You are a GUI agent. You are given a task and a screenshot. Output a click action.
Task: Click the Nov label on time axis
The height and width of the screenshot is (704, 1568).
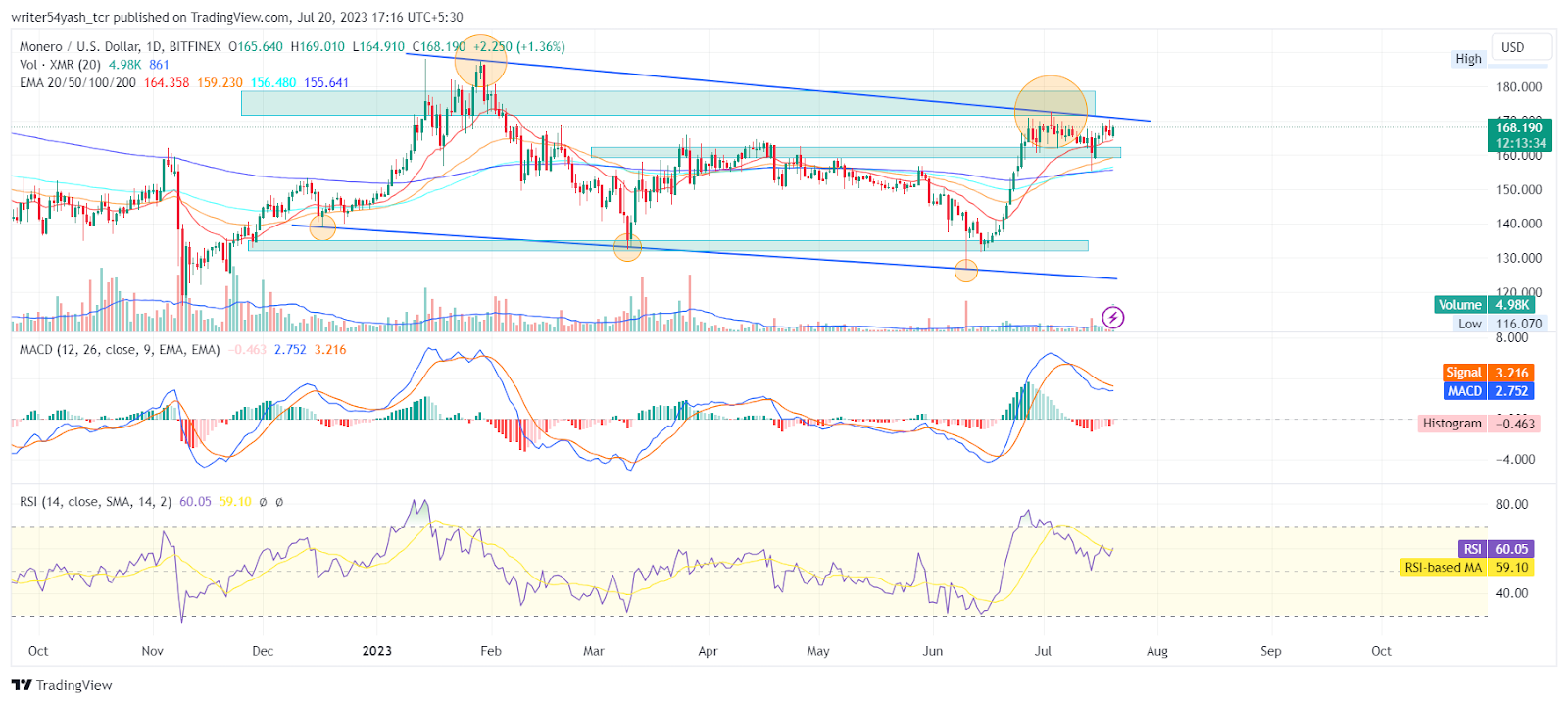pyautogui.click(x=152, y=651)
